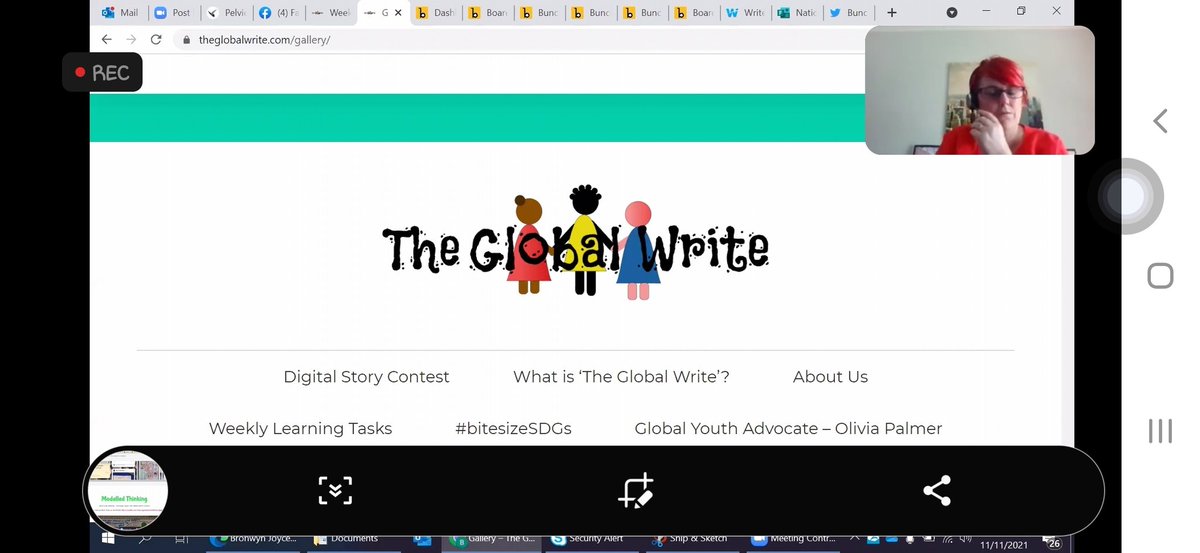Switch to the Twitter 'Bunc' tab
Image resolution: width=1200 pixels, height=553 pixels.
849,13
